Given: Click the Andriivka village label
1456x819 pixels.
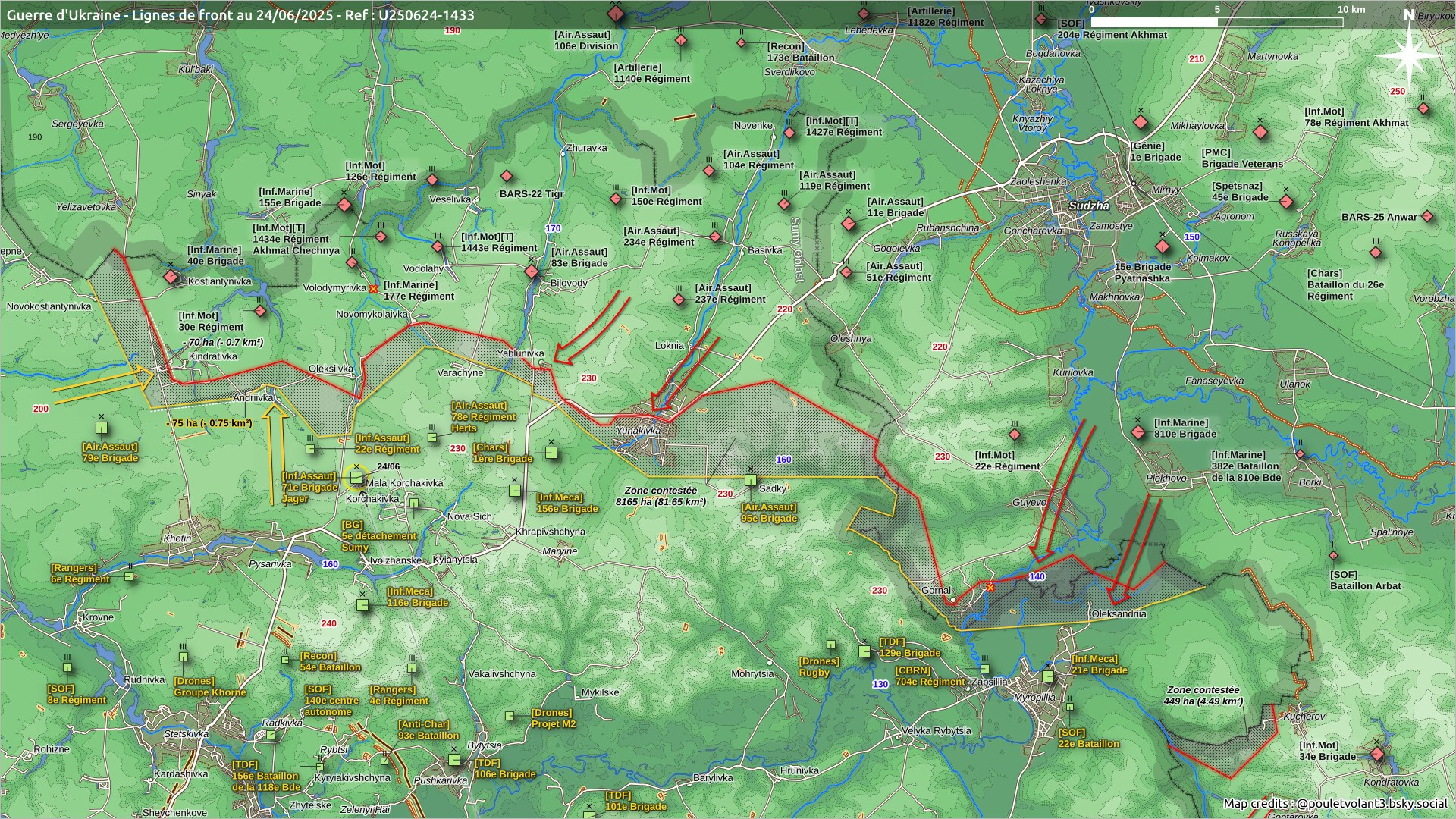Looking at the screenshot, I should point(253,398).
